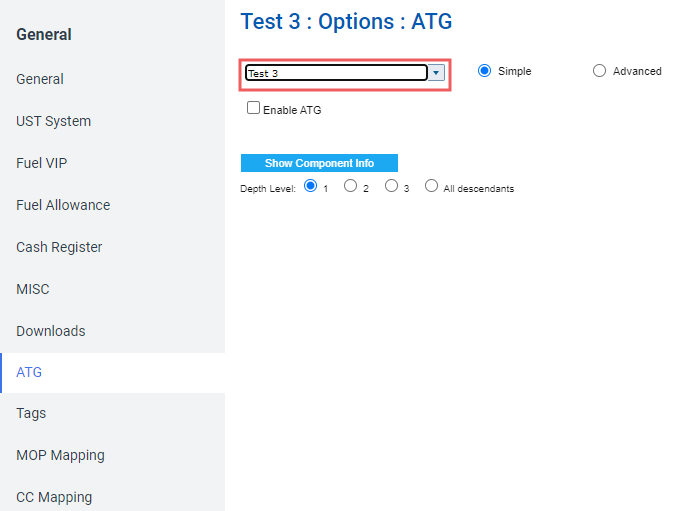Choose Depth Level 3 radio button

tap(391, 185)
